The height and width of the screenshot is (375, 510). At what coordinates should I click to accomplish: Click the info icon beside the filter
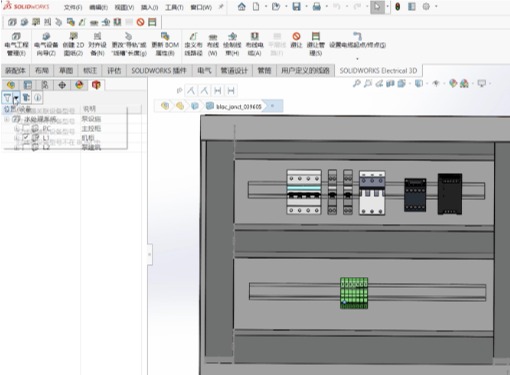coord(37,98)
